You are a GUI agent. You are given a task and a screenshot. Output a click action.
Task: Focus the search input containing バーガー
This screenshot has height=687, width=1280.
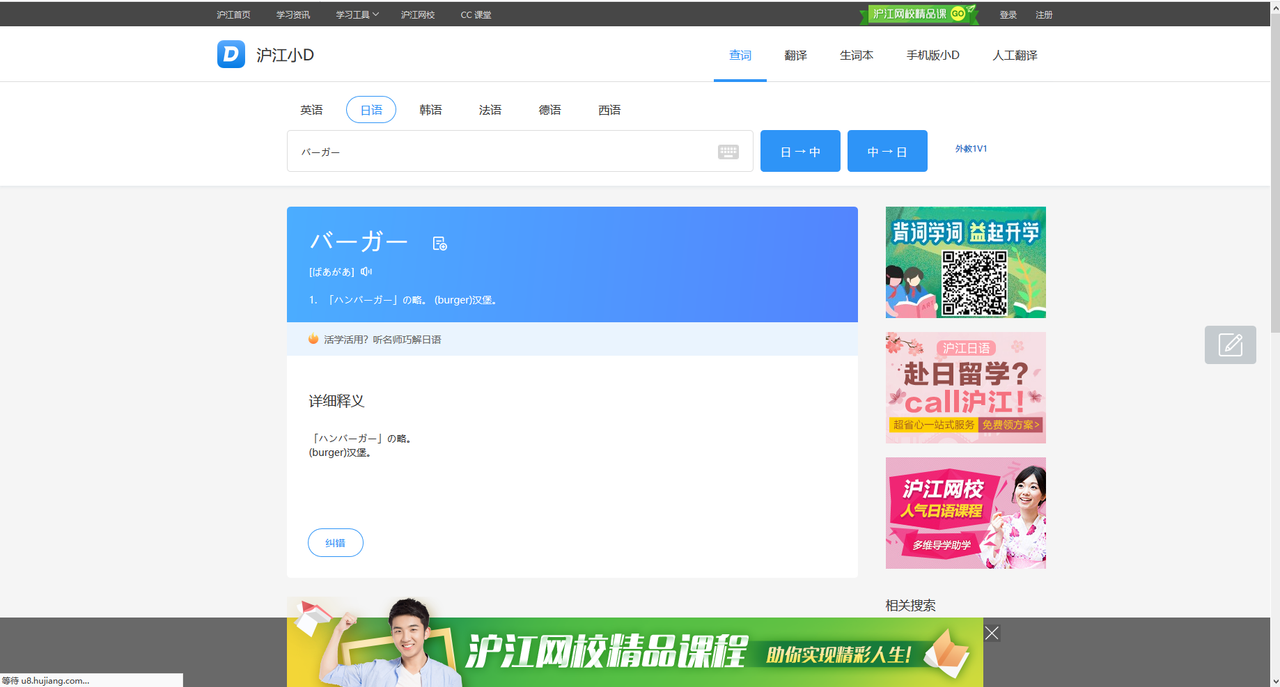520,151
